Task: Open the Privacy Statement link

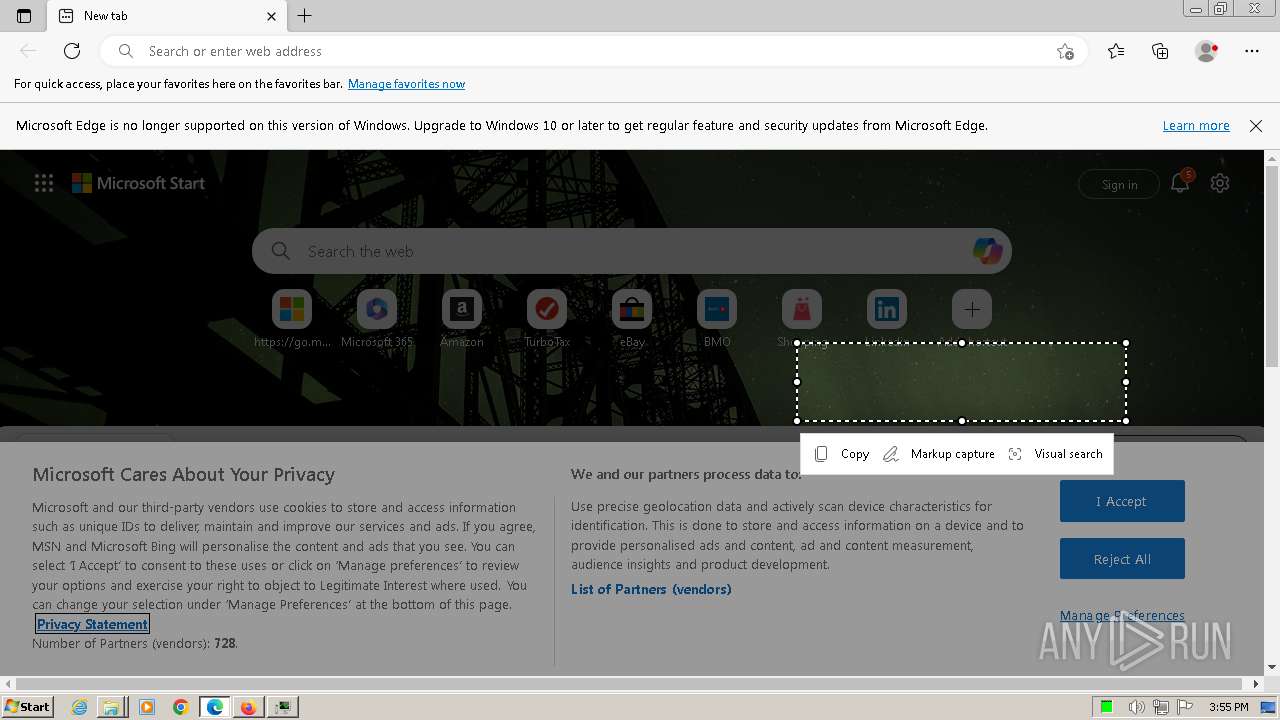Action: [92, 624]
